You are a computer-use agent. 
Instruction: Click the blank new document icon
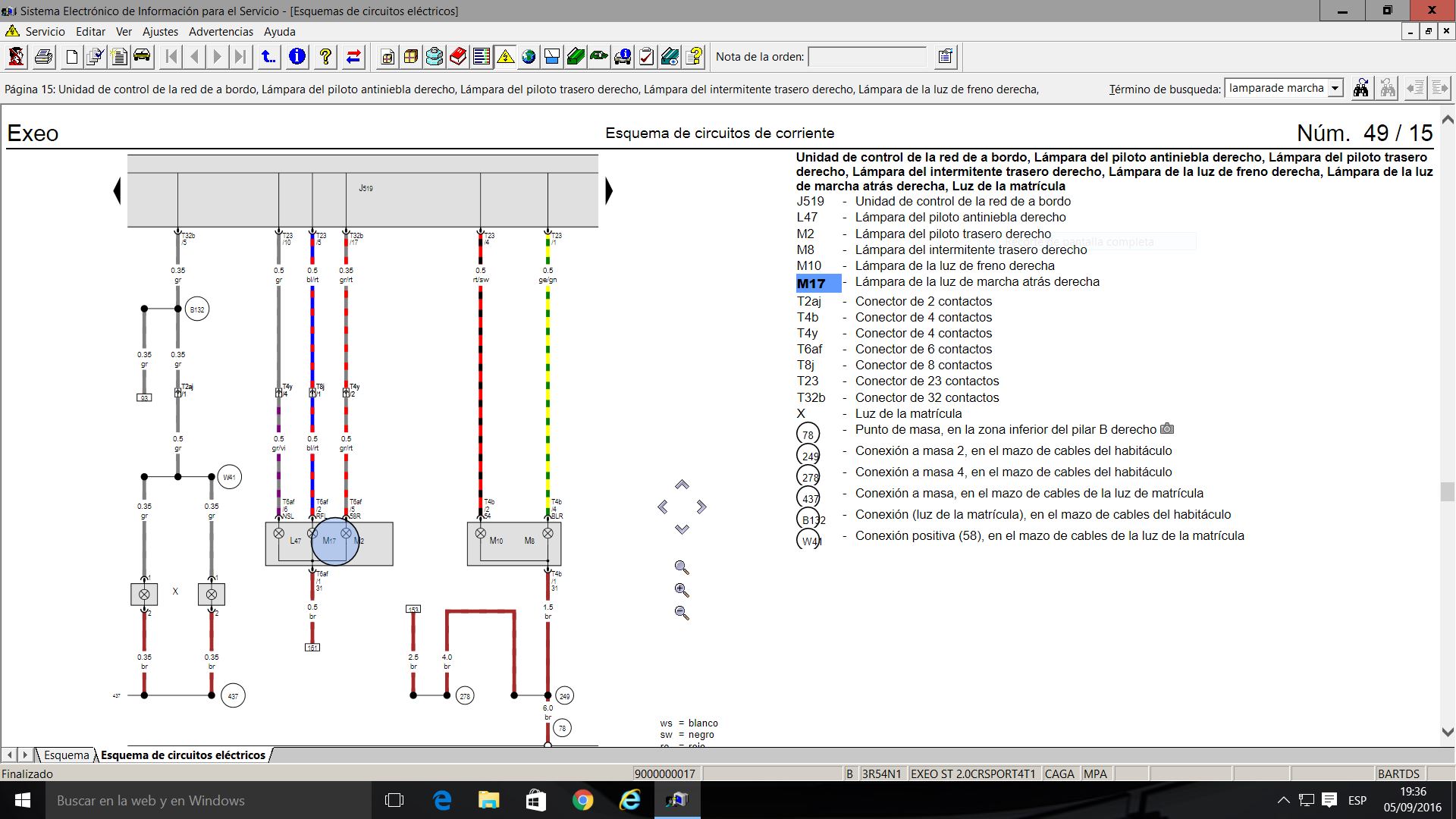coord(72,57)
